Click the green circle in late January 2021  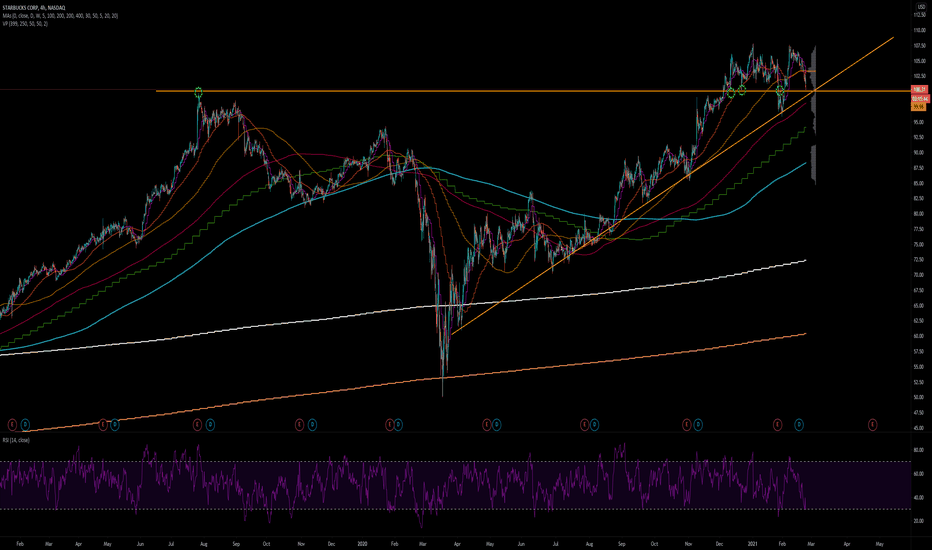(x=780, y=90)
